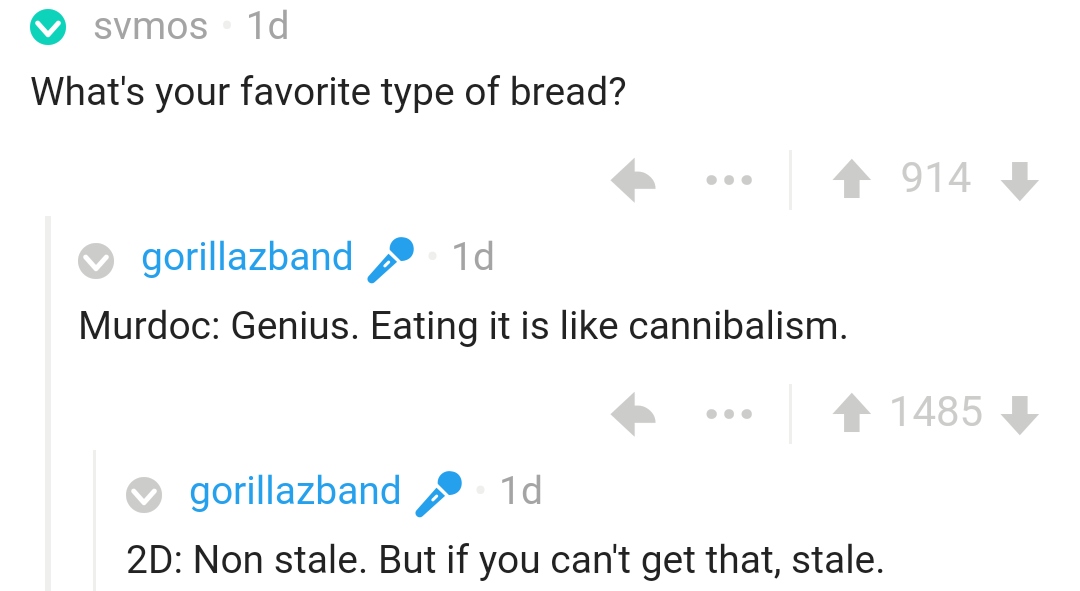Viewport: 1080px width, 591px height.
Task: Click microphone flair icon beside Murdoc's gorillazband
Action: point(390,259)
